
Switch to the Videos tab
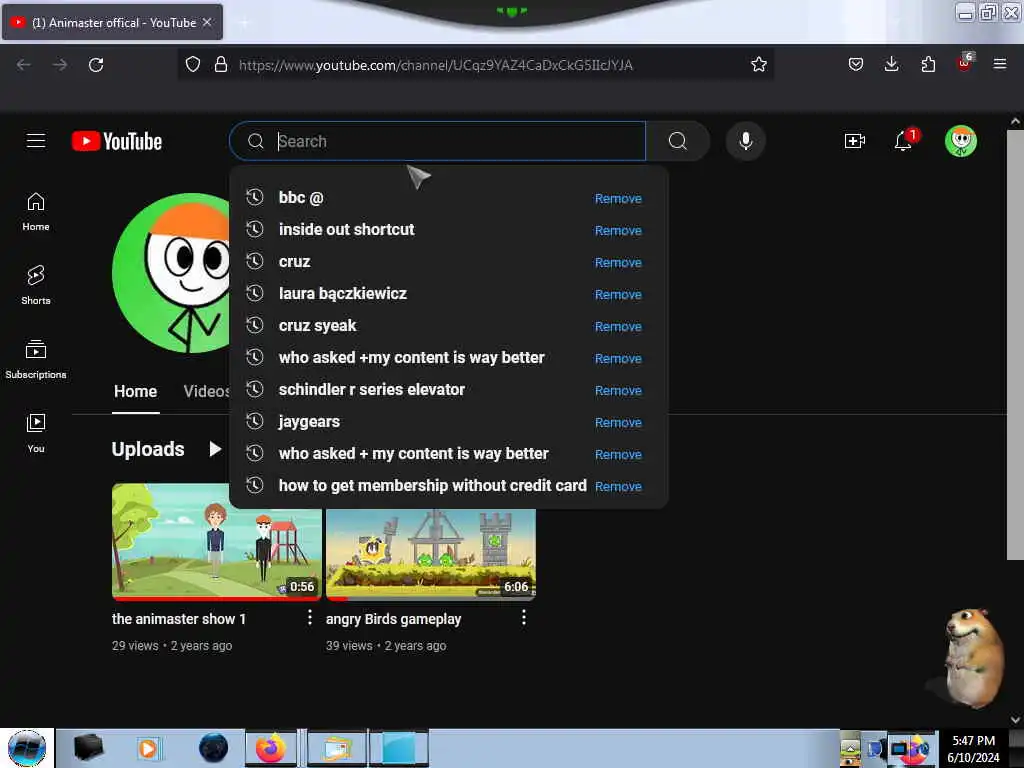pyautogui.click(x=206, y=391)
